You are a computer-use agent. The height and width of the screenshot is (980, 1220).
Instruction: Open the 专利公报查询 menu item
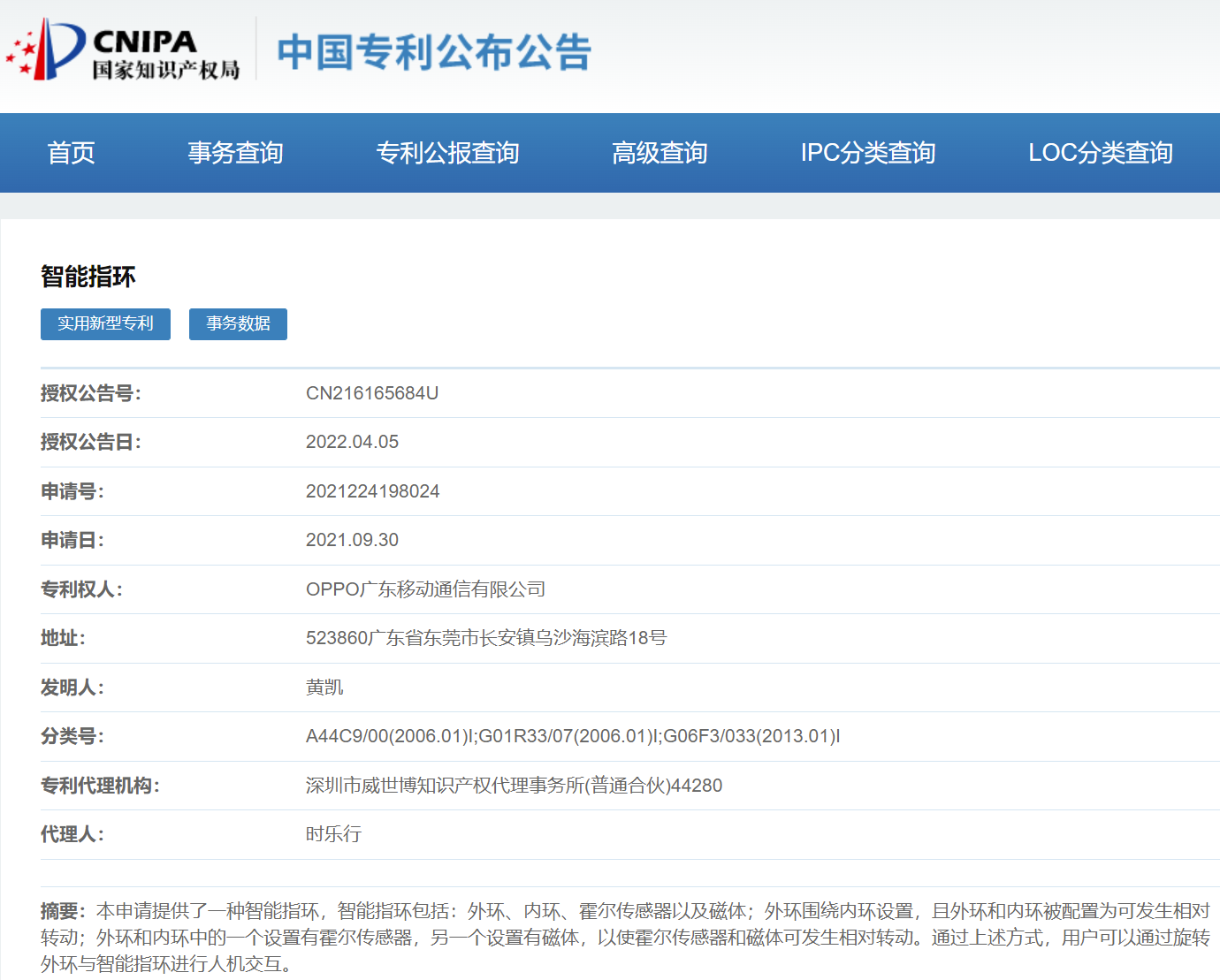pyautogui.click(x=448, y=153)
